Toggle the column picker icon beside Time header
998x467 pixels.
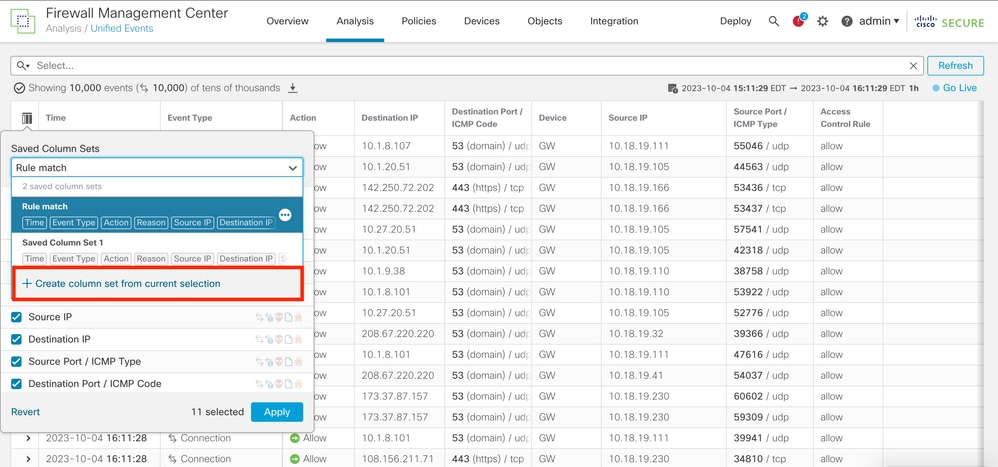tap(27, 118)
